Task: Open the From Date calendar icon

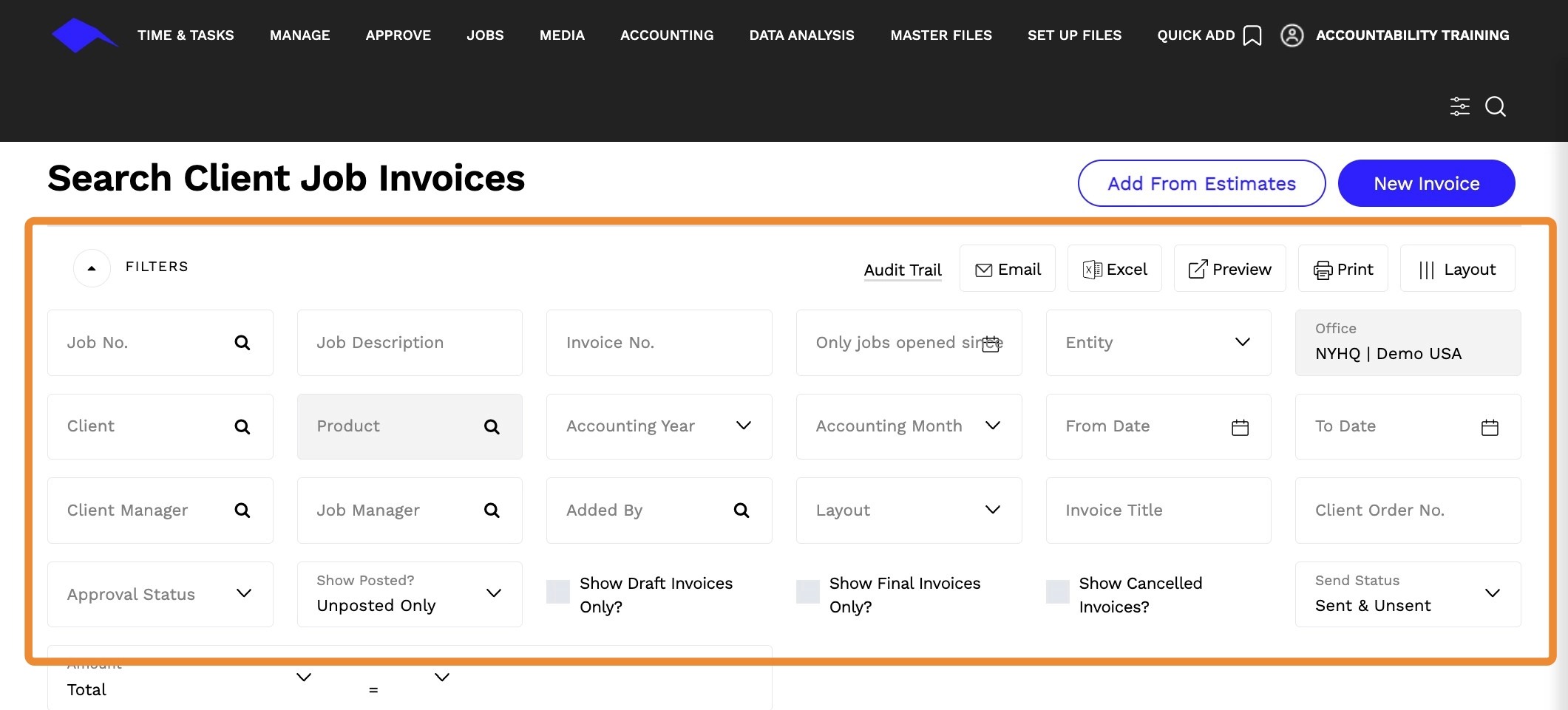Action: pos(1240,427)
